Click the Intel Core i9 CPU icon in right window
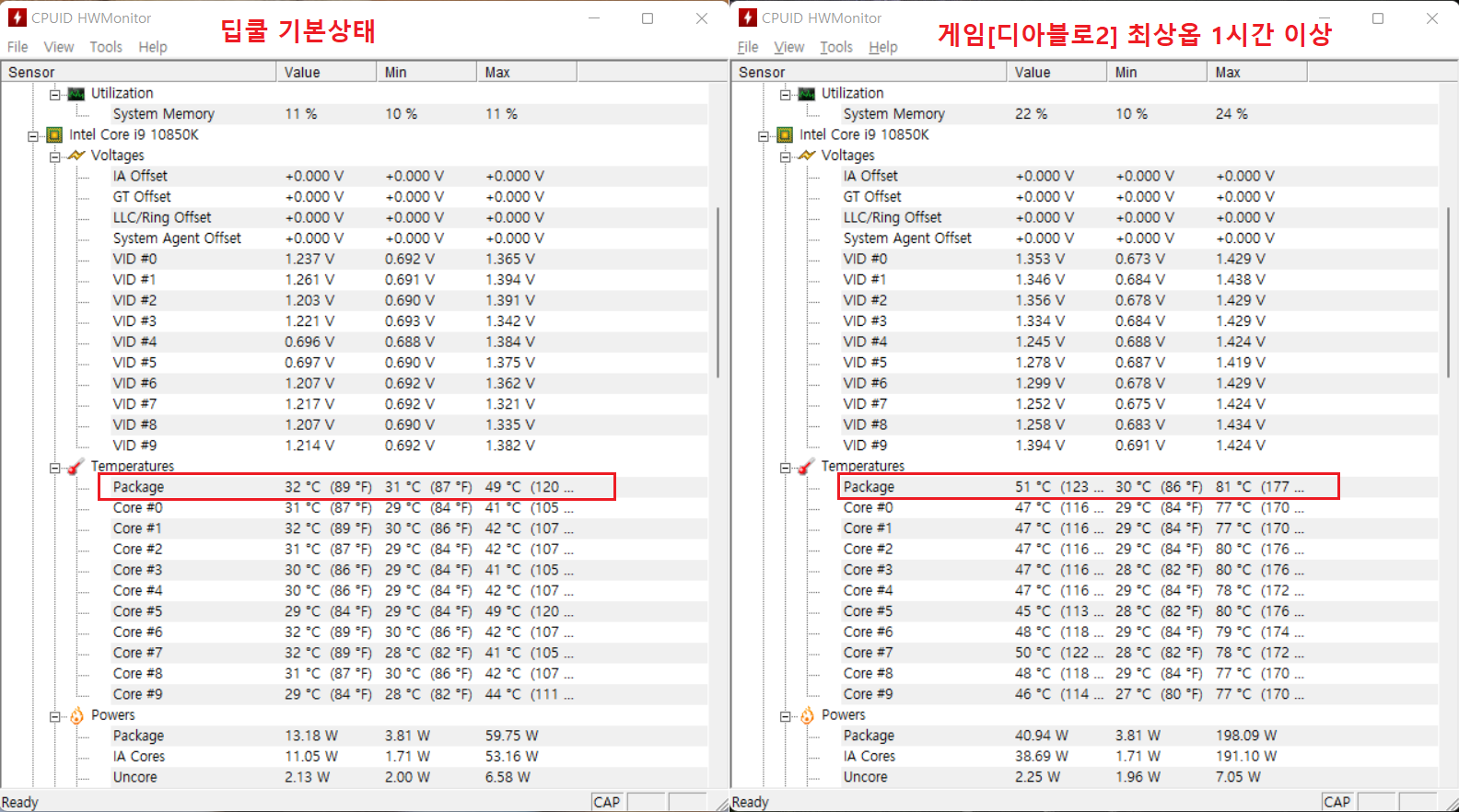 [x=785, y=135]
